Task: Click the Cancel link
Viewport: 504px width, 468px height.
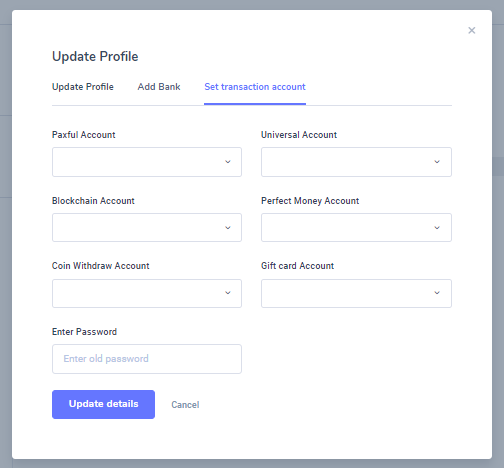Action: click(185, 405)
